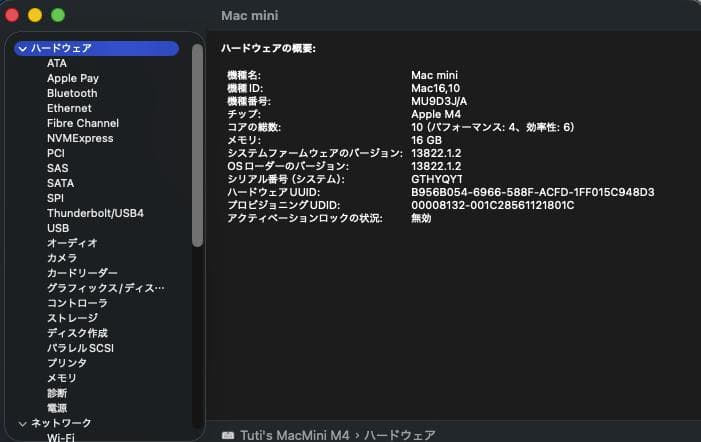Select ATA in the sidebar
The height and width of the screenshot is (442, 701).
click(x=57, y=63)
